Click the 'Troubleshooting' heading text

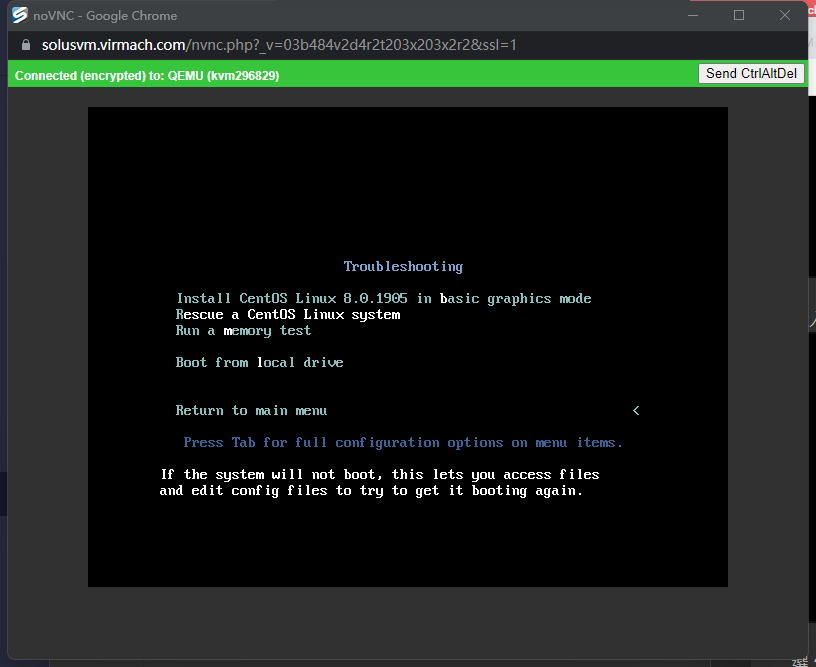click(x=403, y=266)
